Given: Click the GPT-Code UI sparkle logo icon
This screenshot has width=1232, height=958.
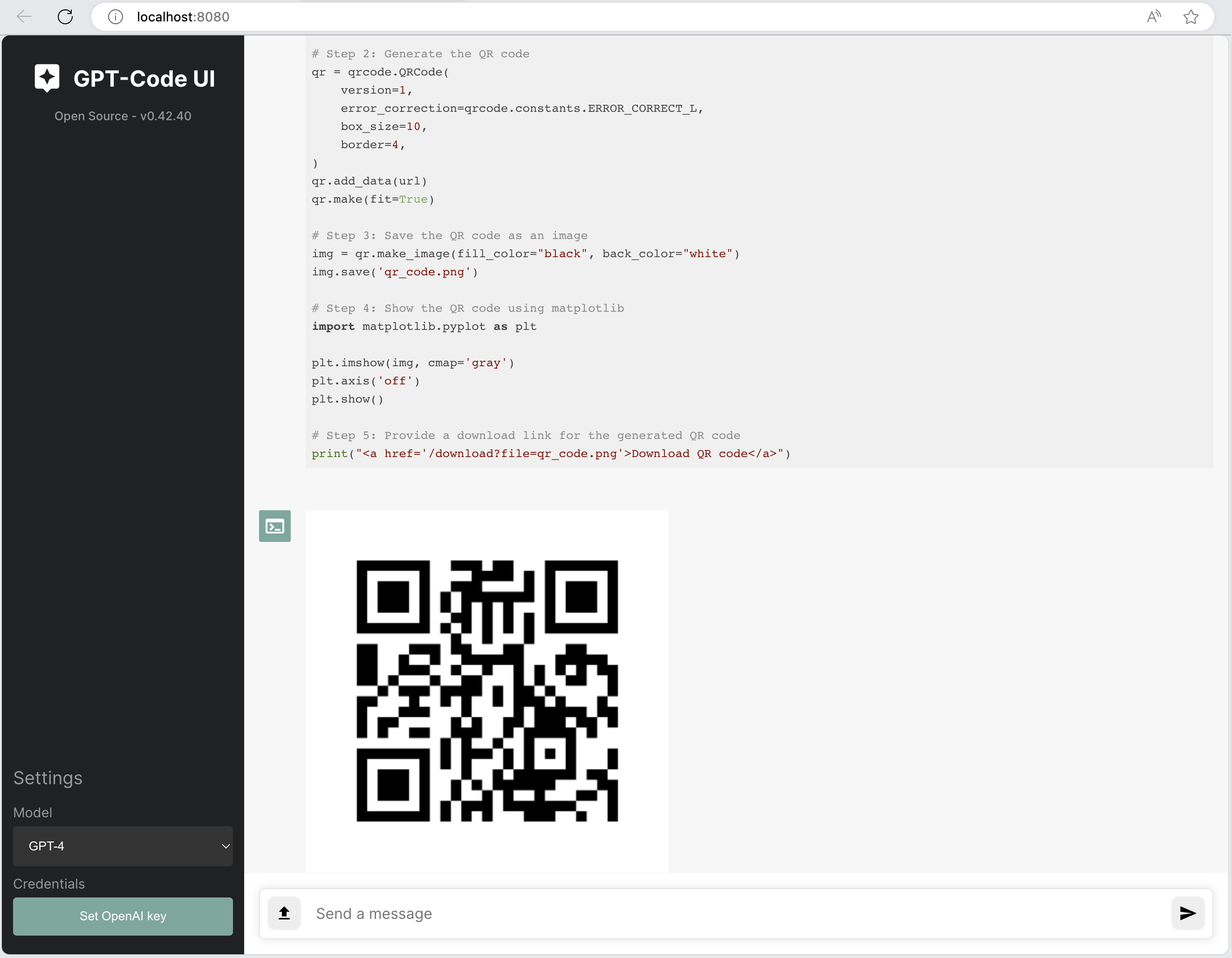Looking at the screenshot, I should pyautogui.click(x=47, y=78).
